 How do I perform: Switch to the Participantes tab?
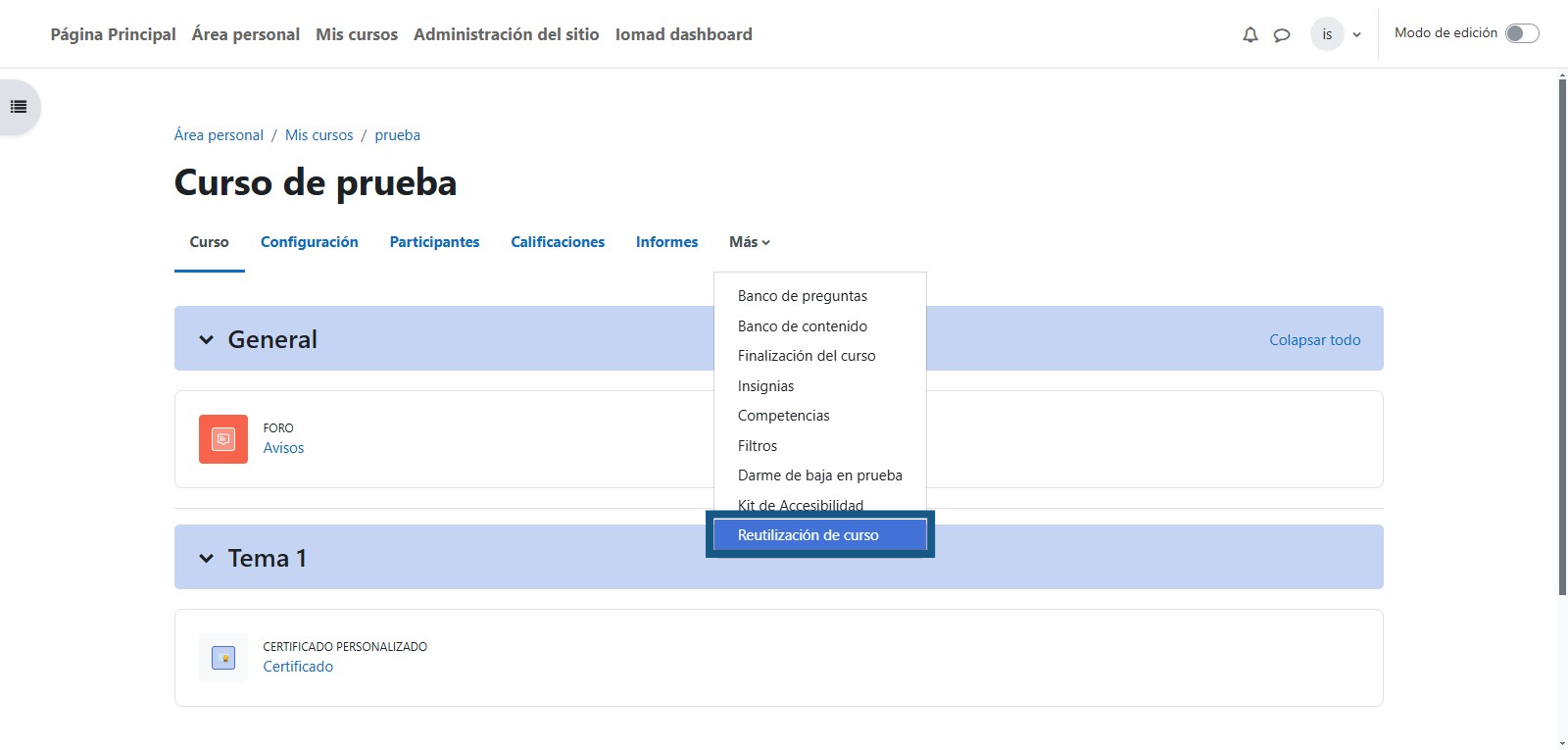point(434,242)
